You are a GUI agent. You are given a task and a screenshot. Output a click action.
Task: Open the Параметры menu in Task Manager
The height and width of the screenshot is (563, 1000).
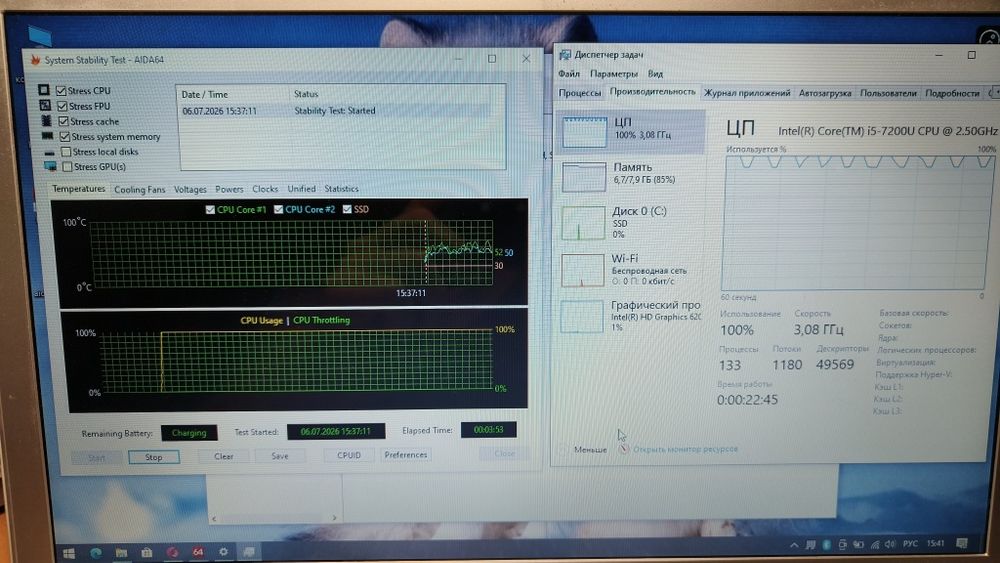614,74
